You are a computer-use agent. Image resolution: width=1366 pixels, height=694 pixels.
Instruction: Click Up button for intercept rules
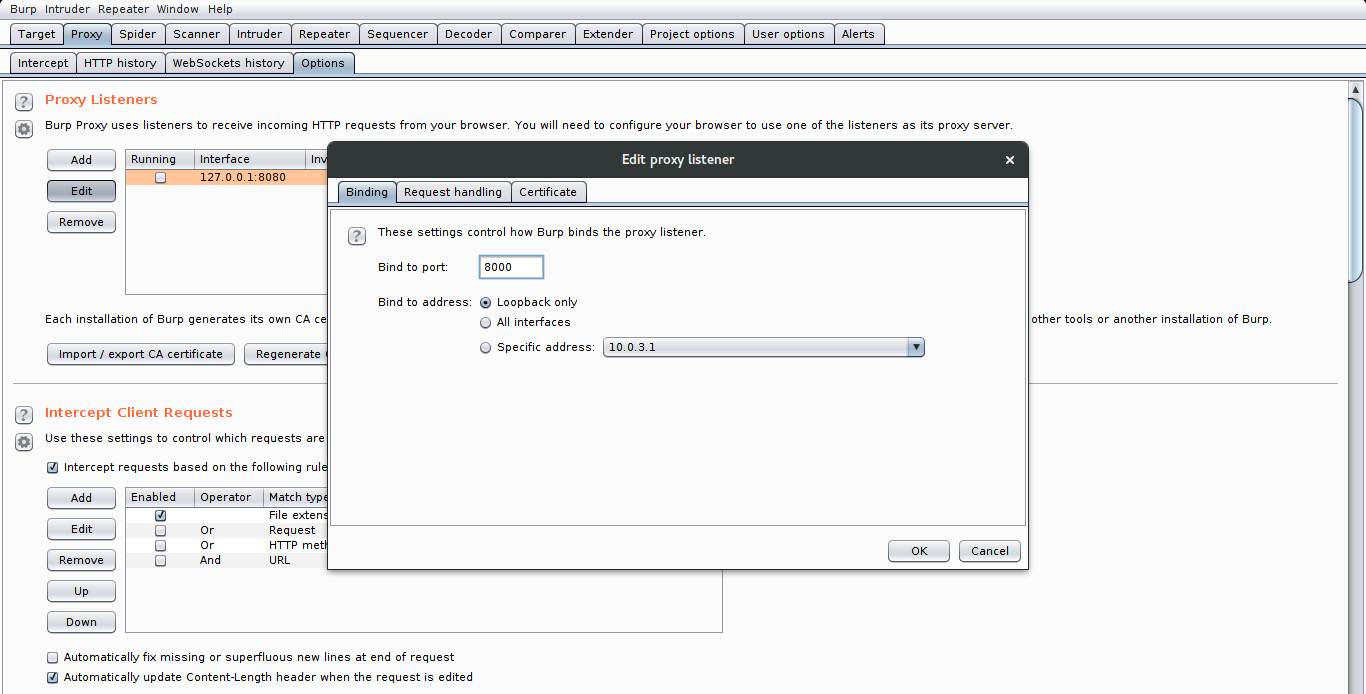tap(81, 591)
